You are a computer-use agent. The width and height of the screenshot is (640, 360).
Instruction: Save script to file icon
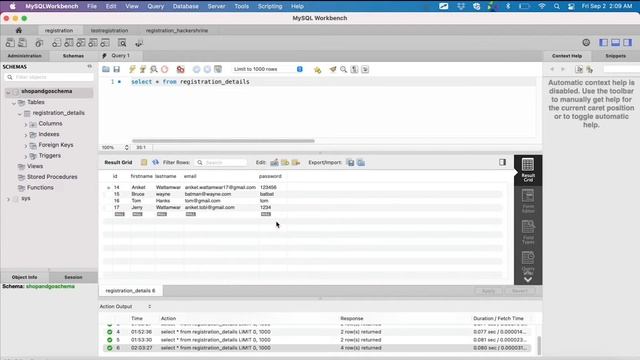click(117, 69)
